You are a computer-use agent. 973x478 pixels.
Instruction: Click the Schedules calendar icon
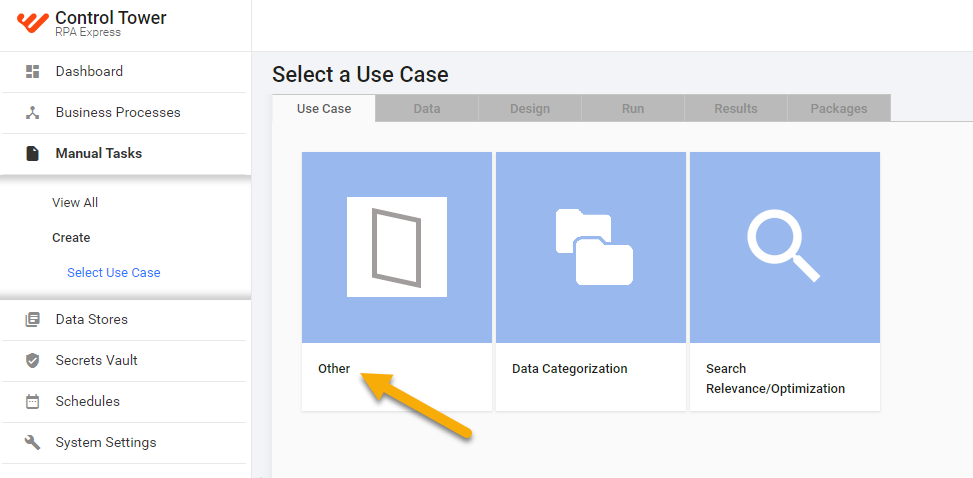(32, 402)
